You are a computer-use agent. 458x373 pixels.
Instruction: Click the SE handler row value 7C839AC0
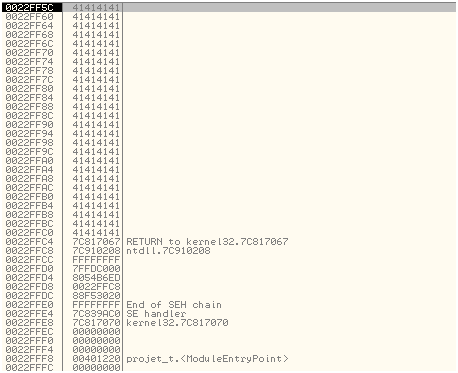click(96, 314)
